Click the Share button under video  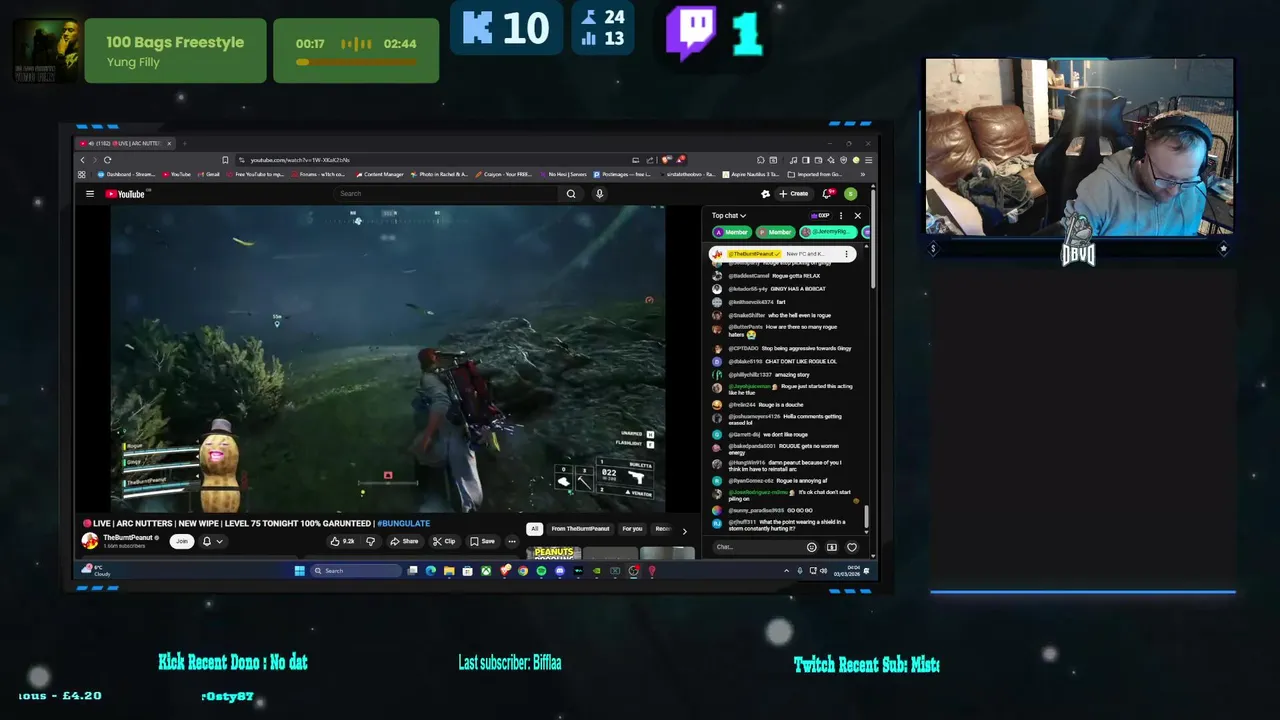point(405,541)
